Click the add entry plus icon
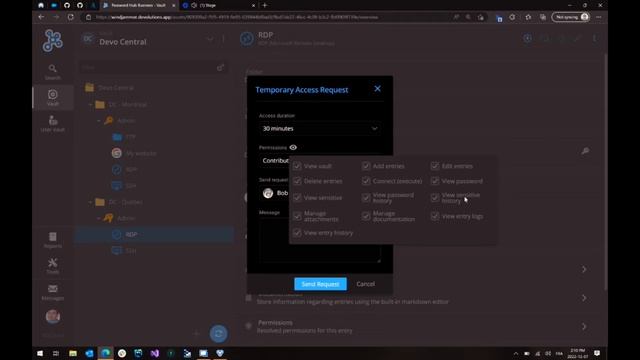 click(x=196, y=333)
